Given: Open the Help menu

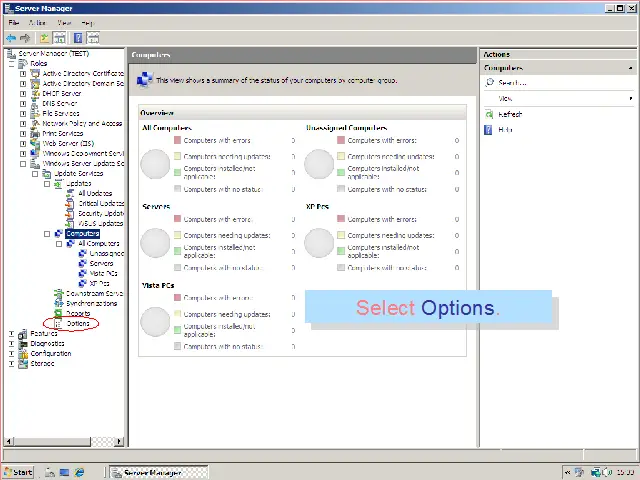Looking at the screenshot, I should 87,22.
